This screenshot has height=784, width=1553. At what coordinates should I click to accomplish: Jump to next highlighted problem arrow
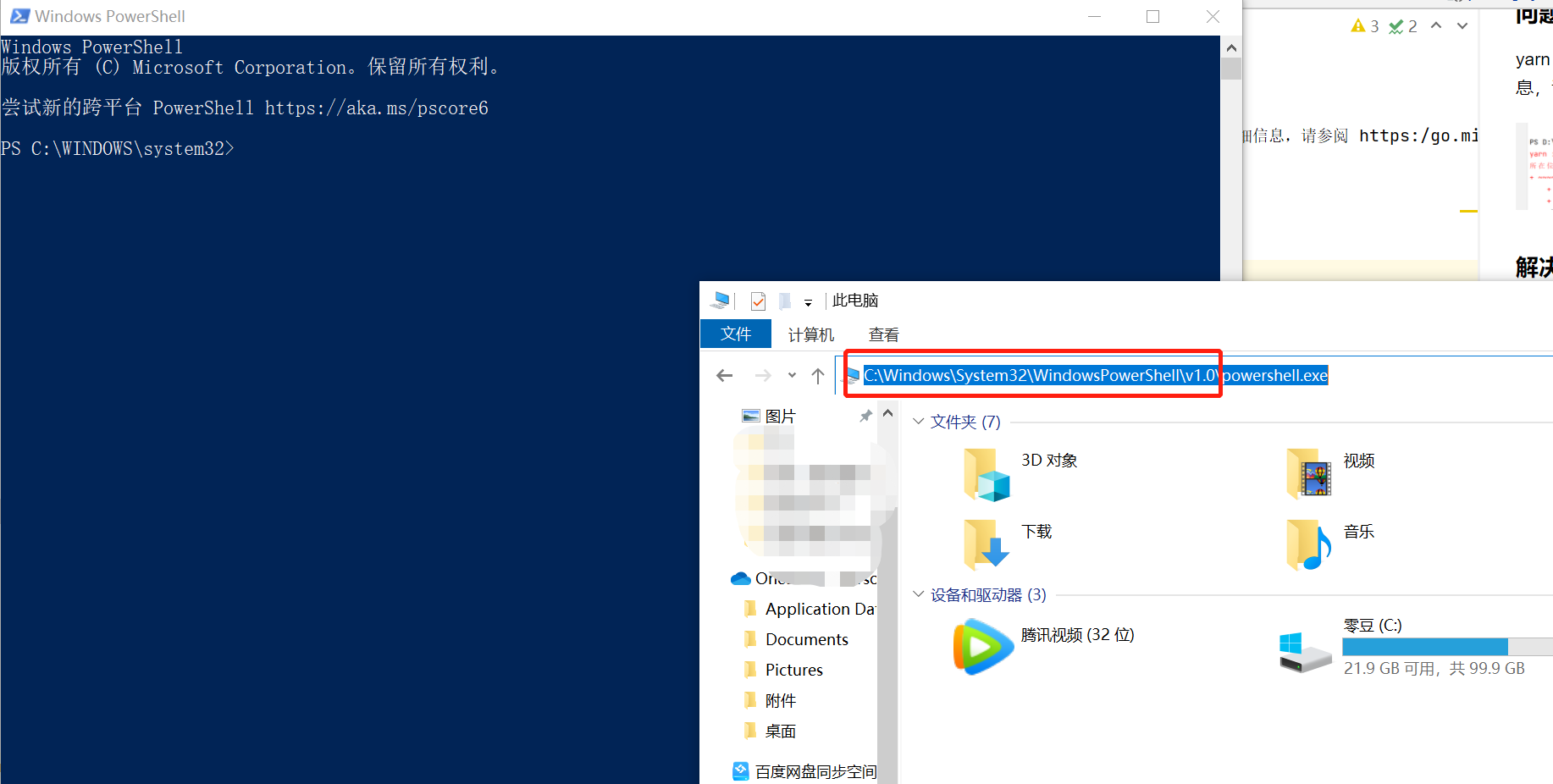(x=1462, y=25)
